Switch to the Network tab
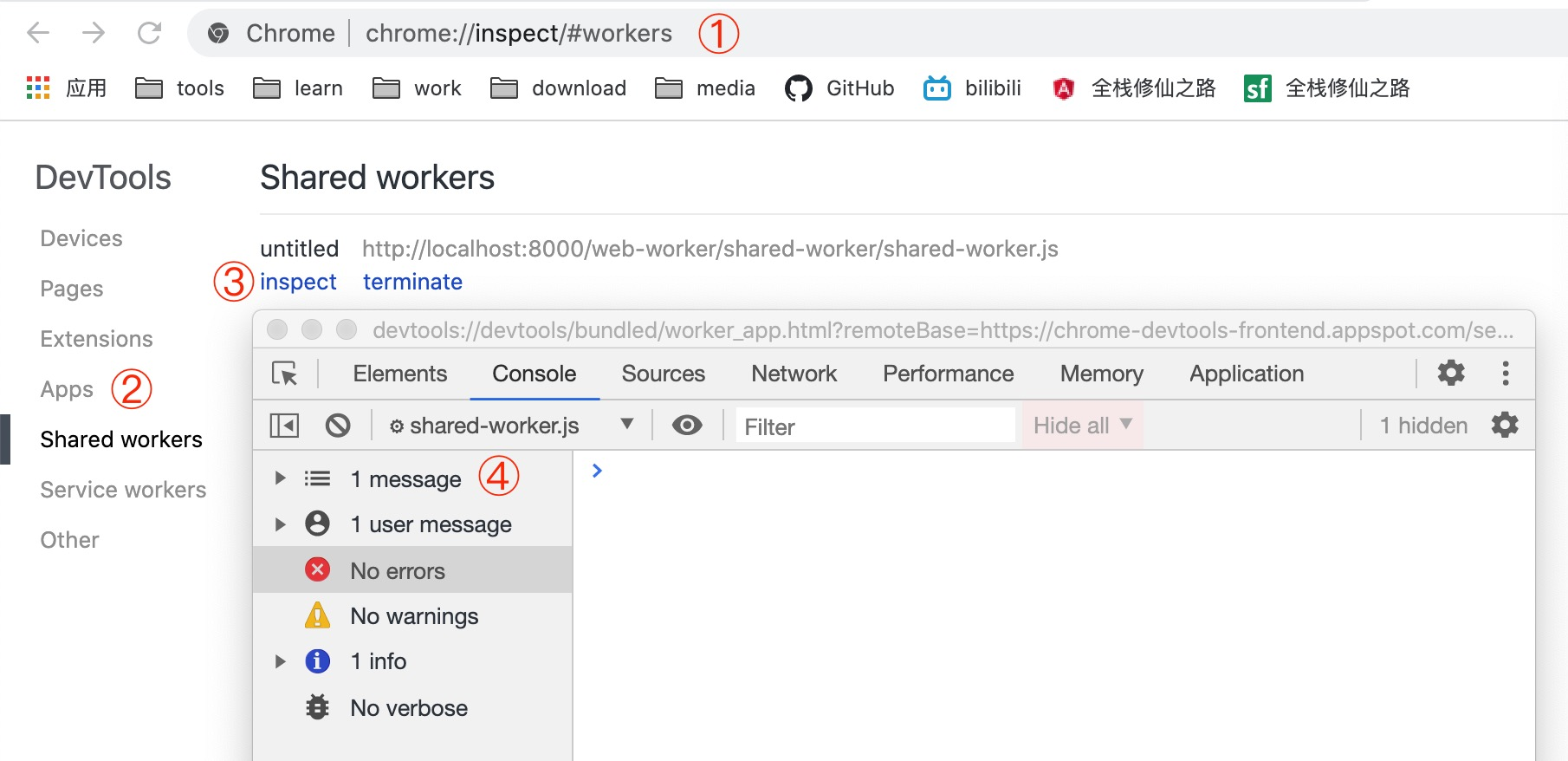Image resolution: width=1568 pixels, height=761 pixels. [794, 374]
